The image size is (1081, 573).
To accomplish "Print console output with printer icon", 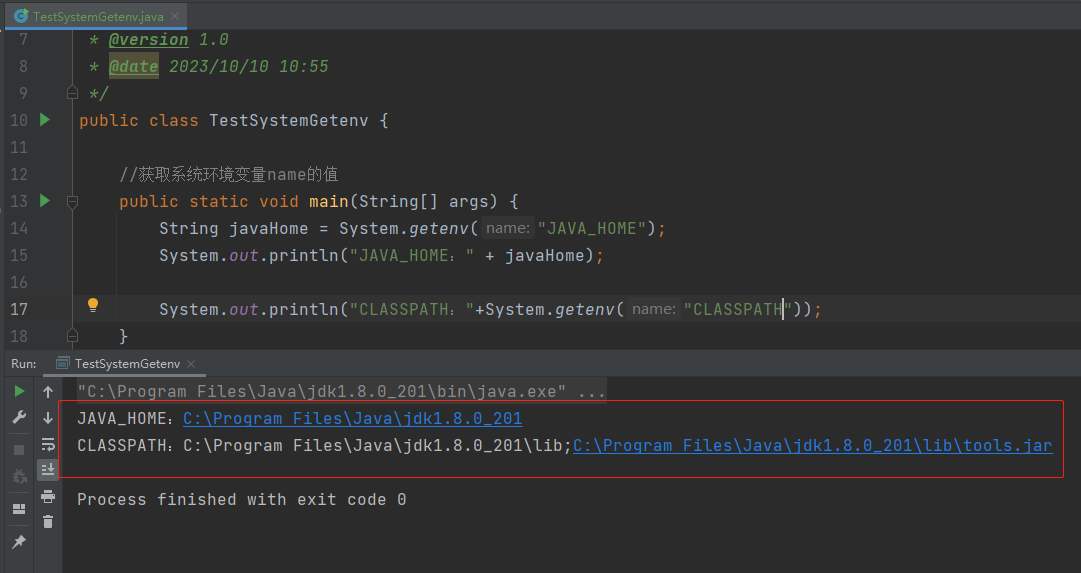I will (x=48, y=496).
